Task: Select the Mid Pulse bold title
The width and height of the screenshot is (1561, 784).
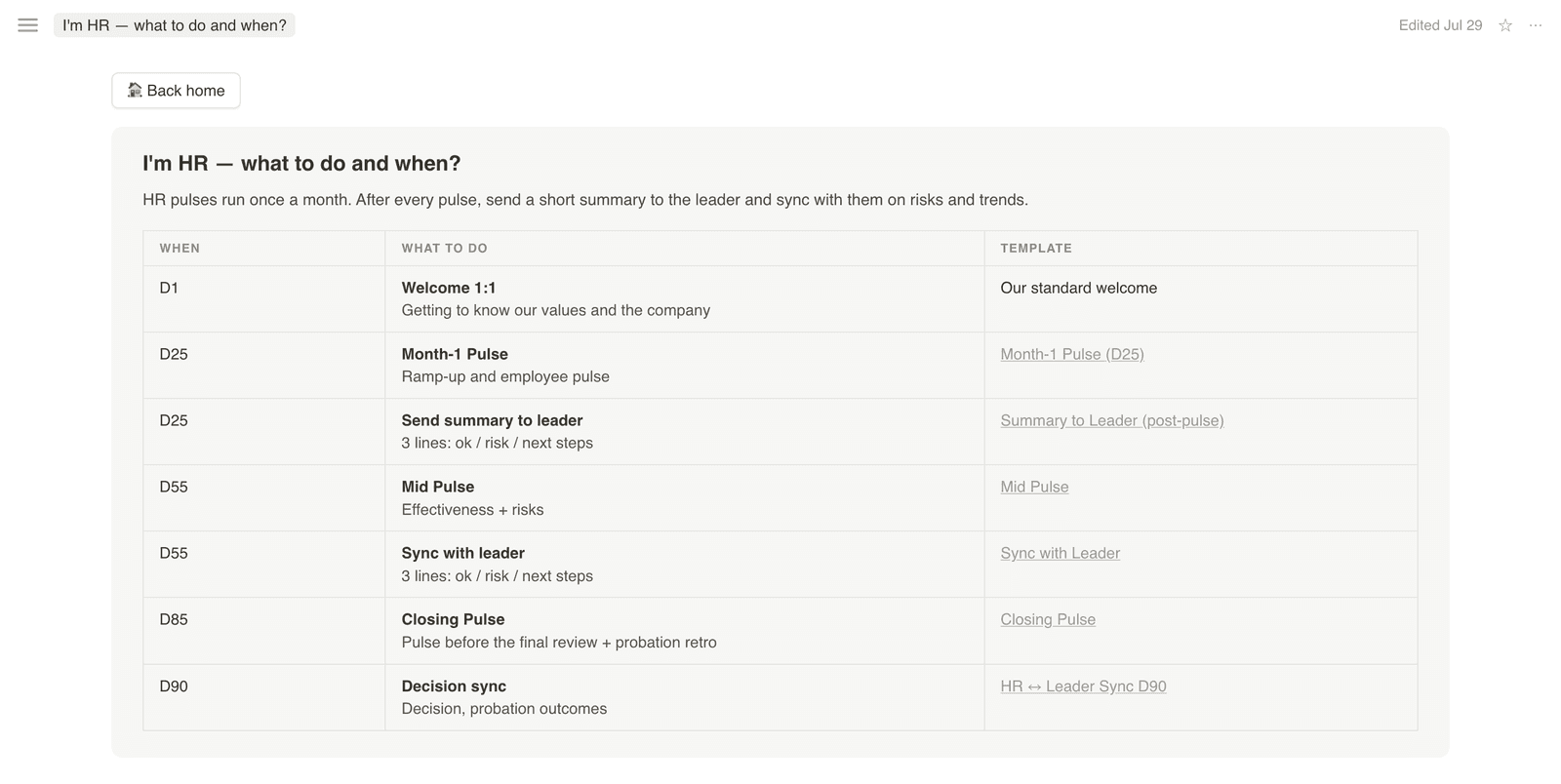Action: click(437, 487)
